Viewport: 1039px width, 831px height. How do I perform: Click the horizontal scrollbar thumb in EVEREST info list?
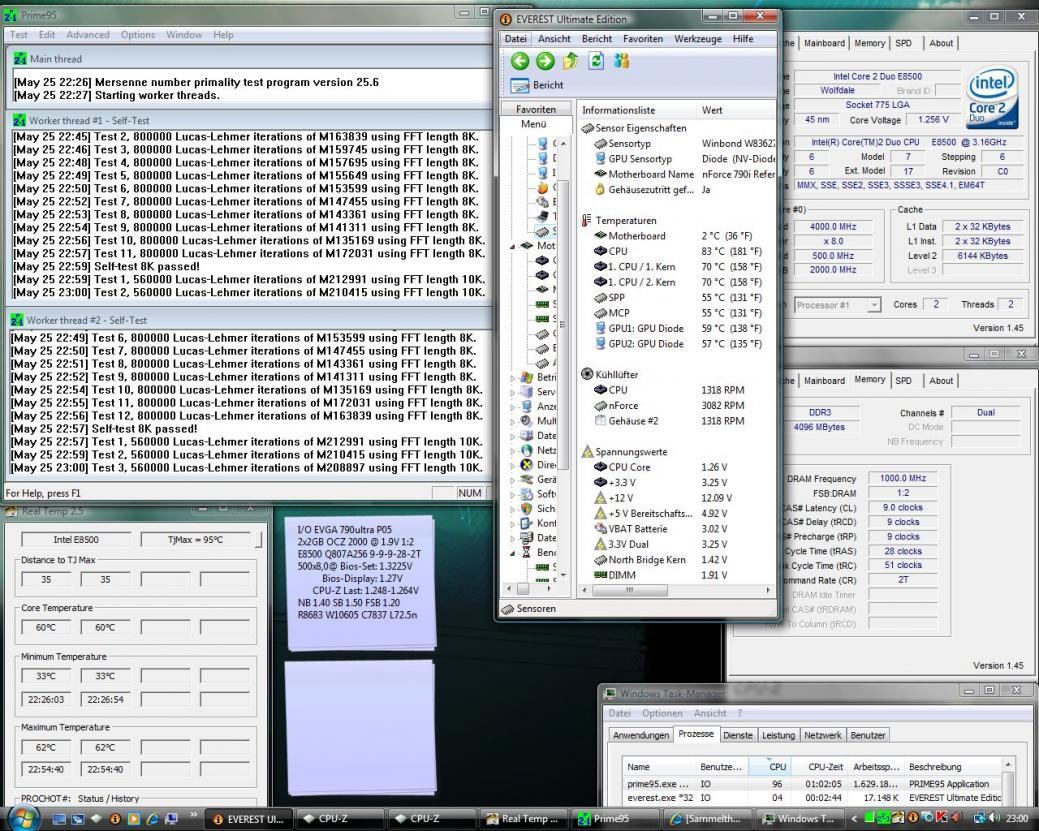click(x=629, y=589)
